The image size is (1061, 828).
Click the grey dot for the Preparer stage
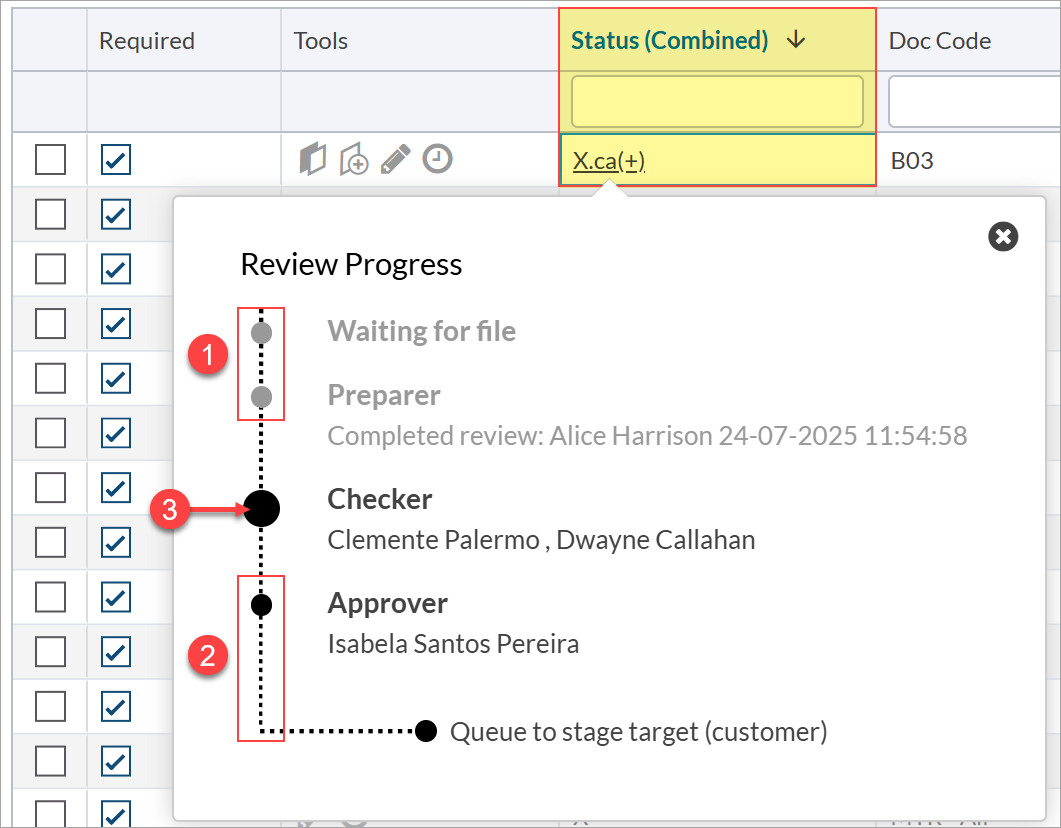point(261,397)
